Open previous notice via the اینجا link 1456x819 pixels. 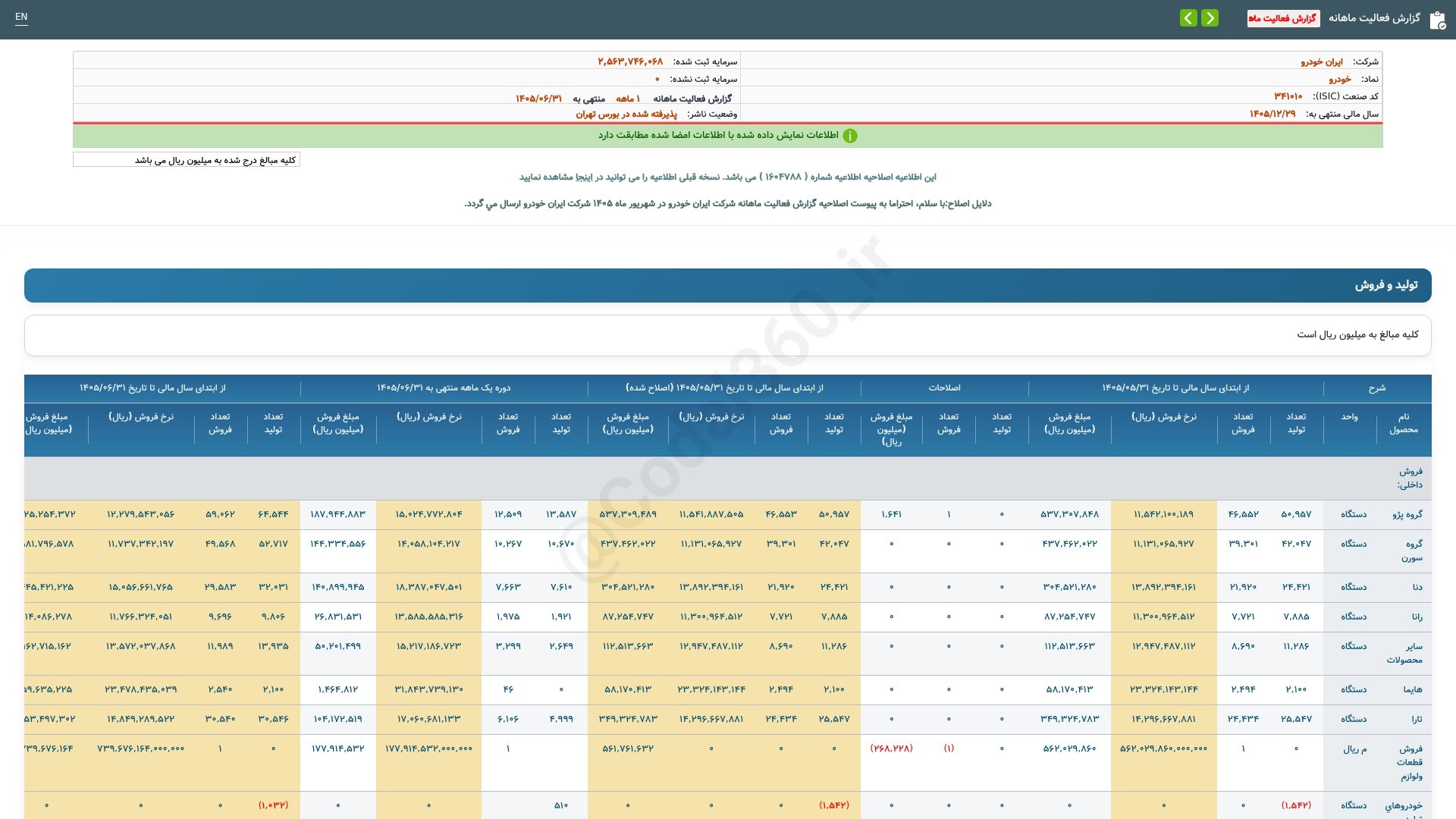pyautogui.click(x=585, y=177)
